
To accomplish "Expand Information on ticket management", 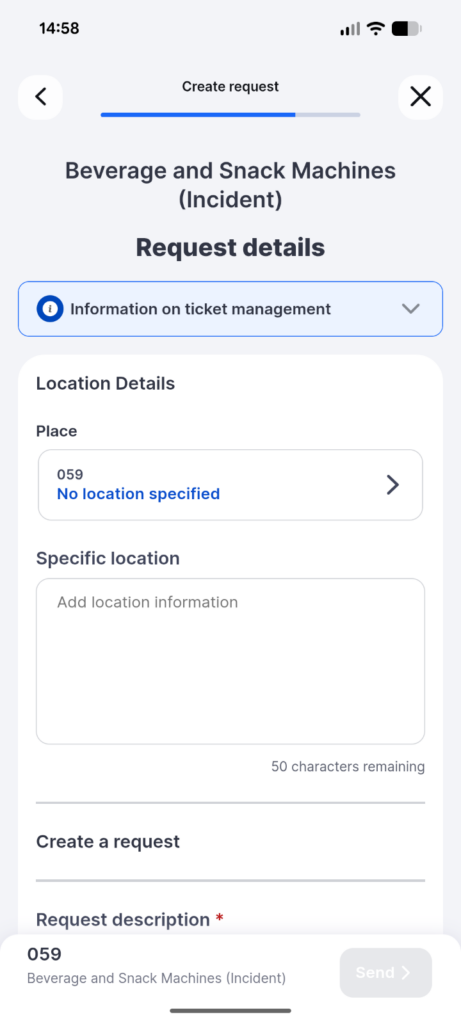I will 230,309.
